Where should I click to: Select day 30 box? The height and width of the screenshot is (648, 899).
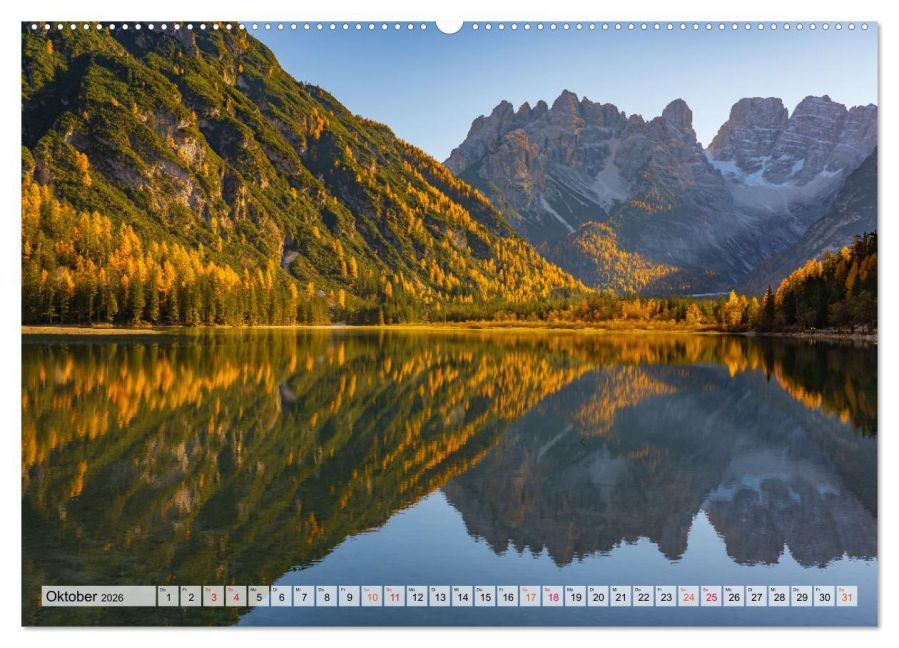(824, 596)
